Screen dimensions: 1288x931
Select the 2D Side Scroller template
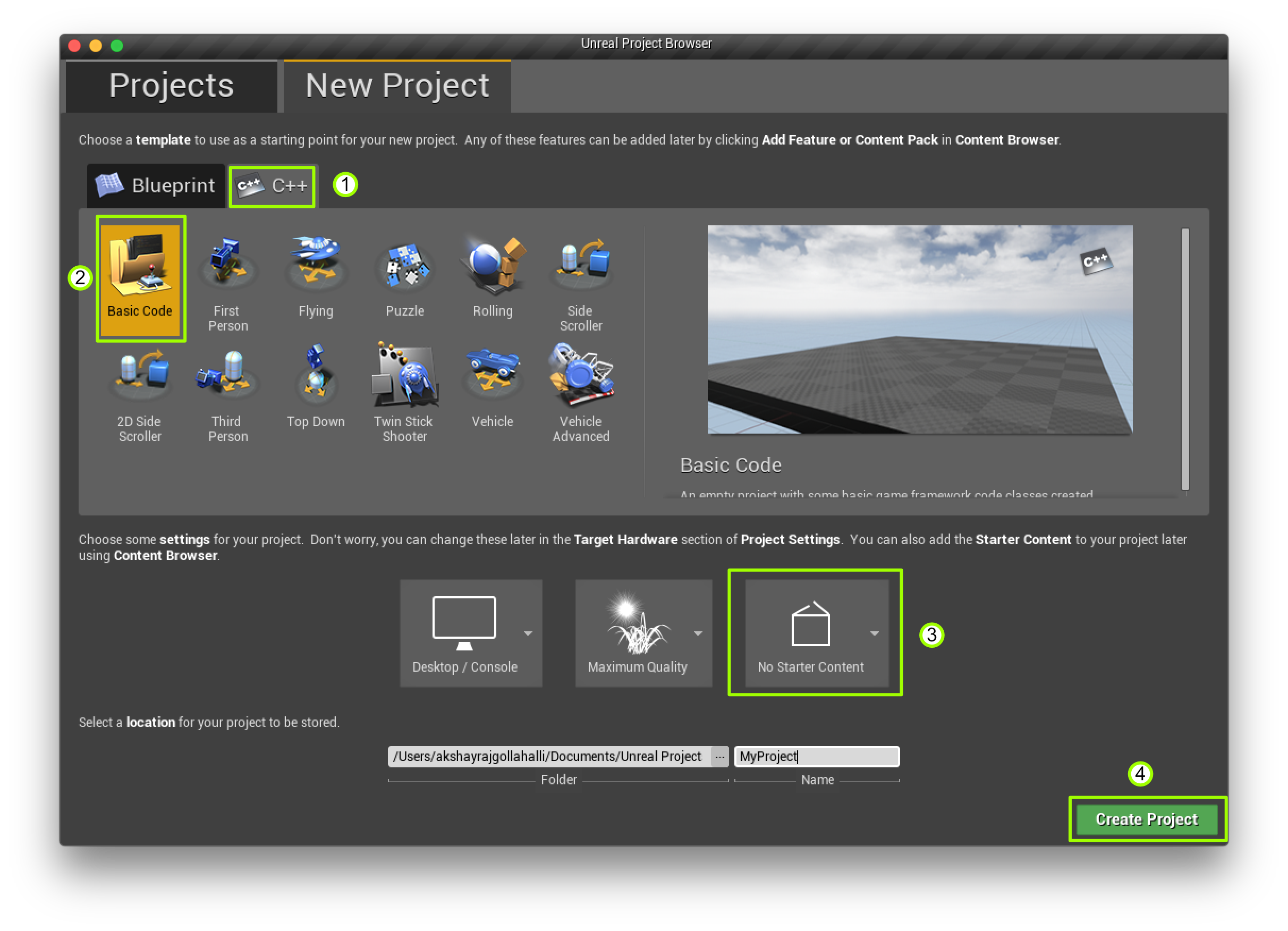(x=140, y=378)
